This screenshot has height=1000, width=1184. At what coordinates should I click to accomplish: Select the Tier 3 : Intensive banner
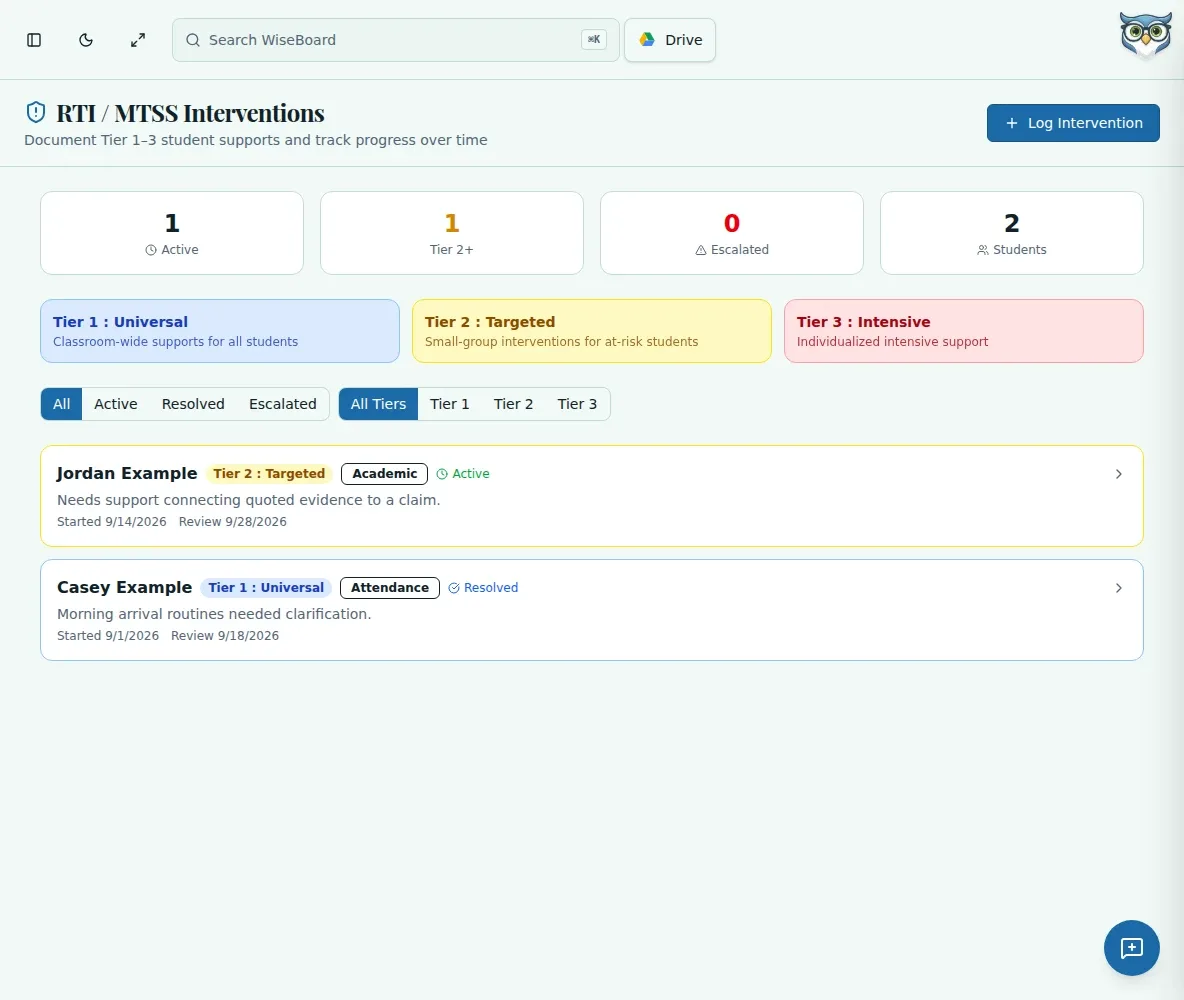pyautogui.click(x=964, y=331)
